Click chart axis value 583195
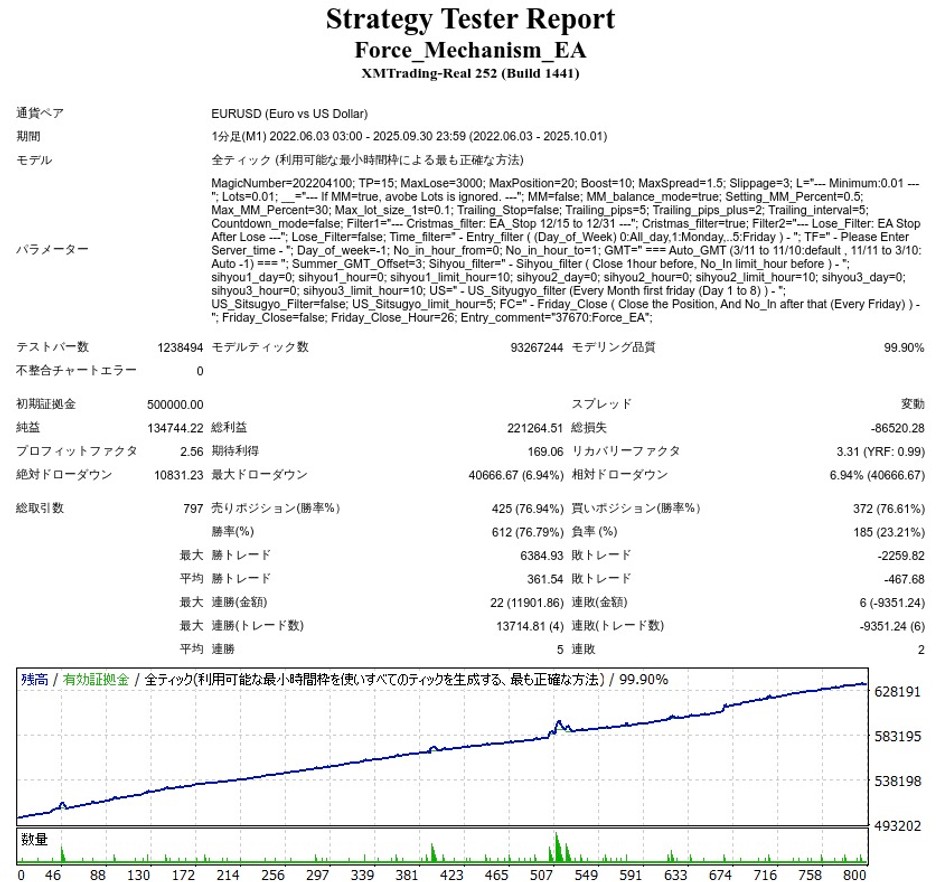Viewport: 940px width, 882px height. (897, 736)
